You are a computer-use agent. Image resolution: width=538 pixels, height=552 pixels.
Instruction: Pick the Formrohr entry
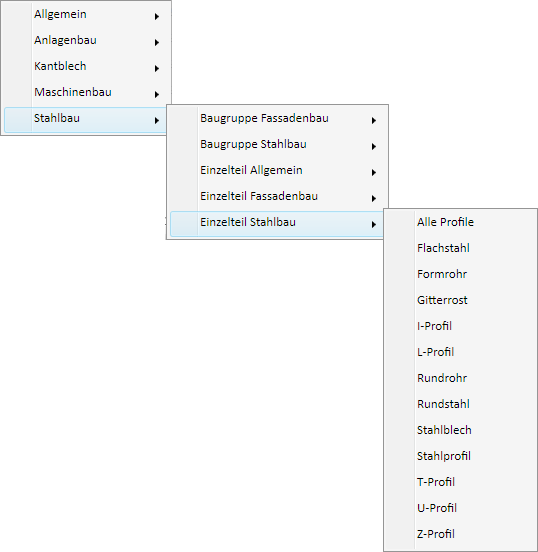pyautogui.click(x=460, y=275)
